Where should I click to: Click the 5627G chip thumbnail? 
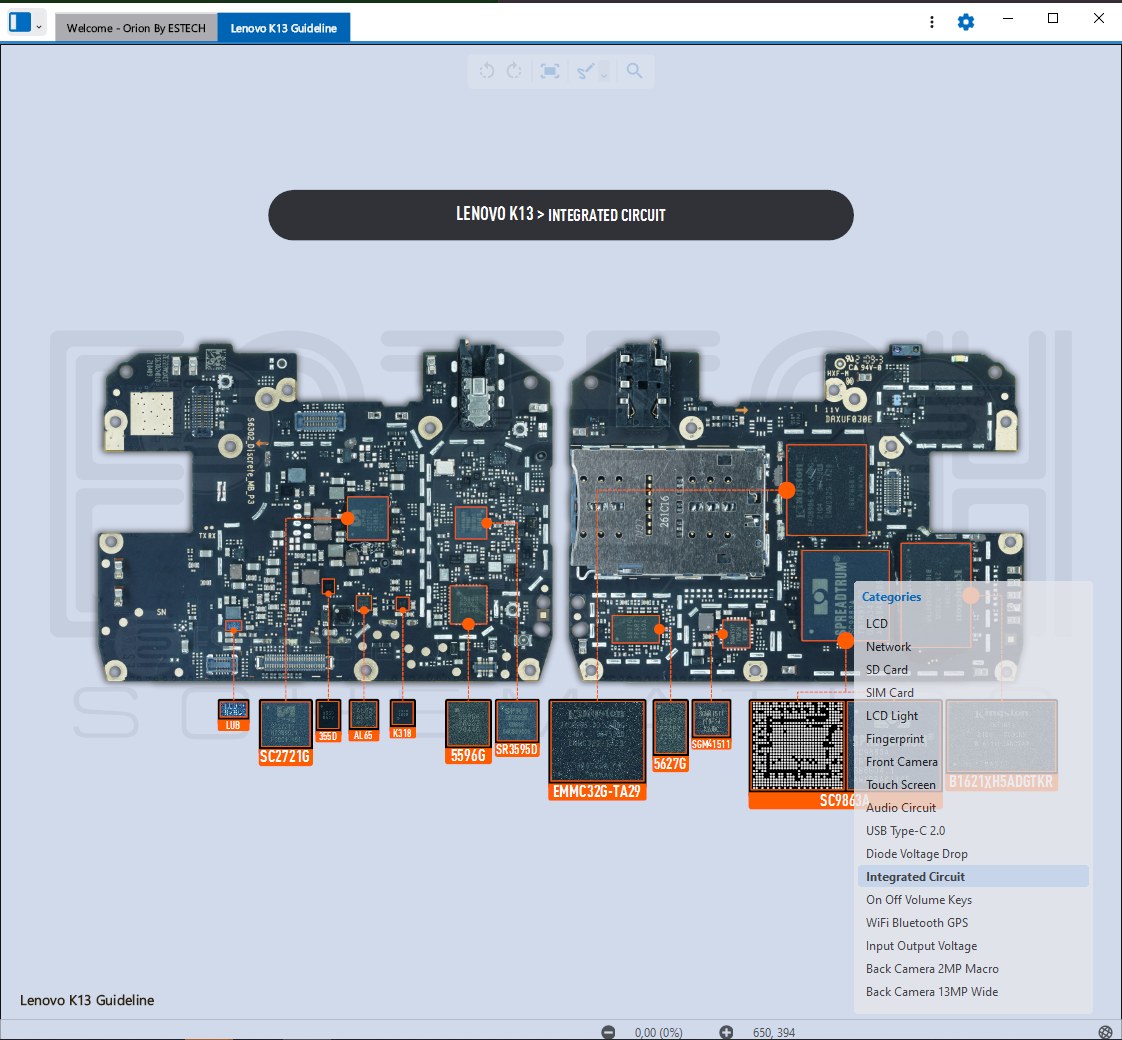click(670, 736)
